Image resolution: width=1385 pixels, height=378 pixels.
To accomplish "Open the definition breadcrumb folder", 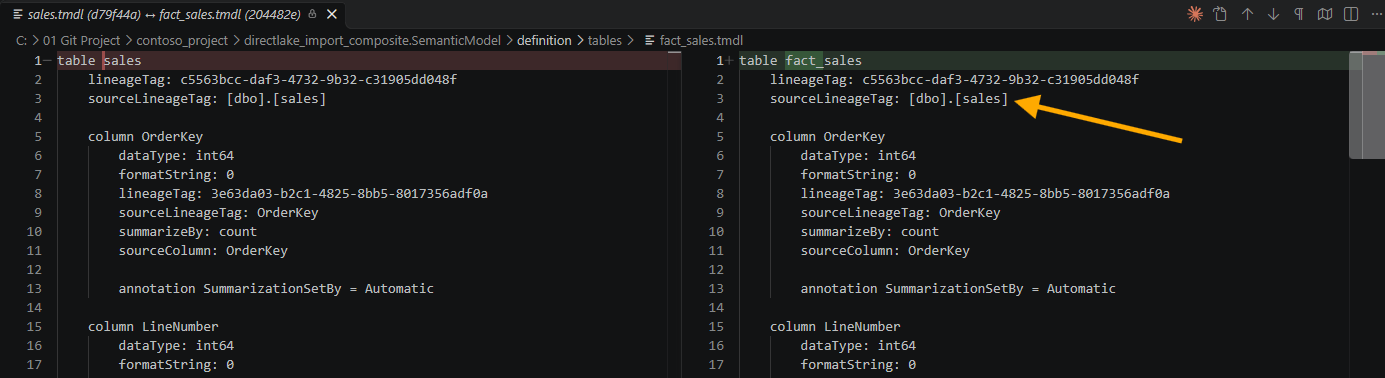I will 544,40.
